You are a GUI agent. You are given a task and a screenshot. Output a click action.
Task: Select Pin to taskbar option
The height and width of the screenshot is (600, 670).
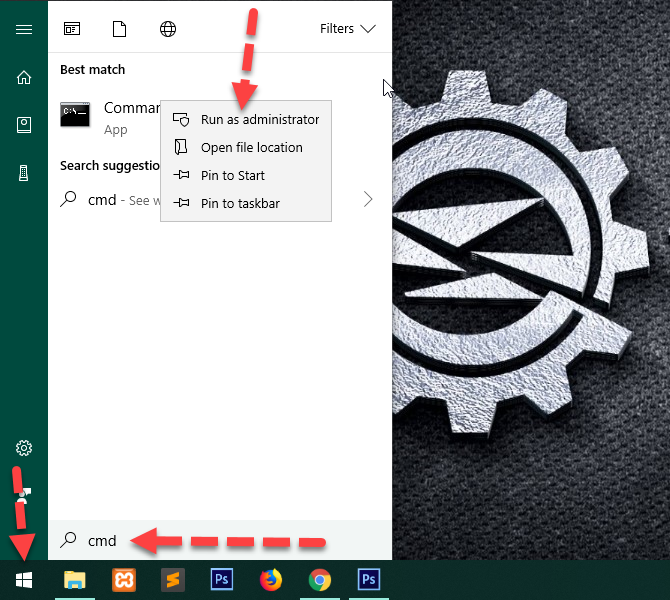pyautogui.click(x=239, y=203)
